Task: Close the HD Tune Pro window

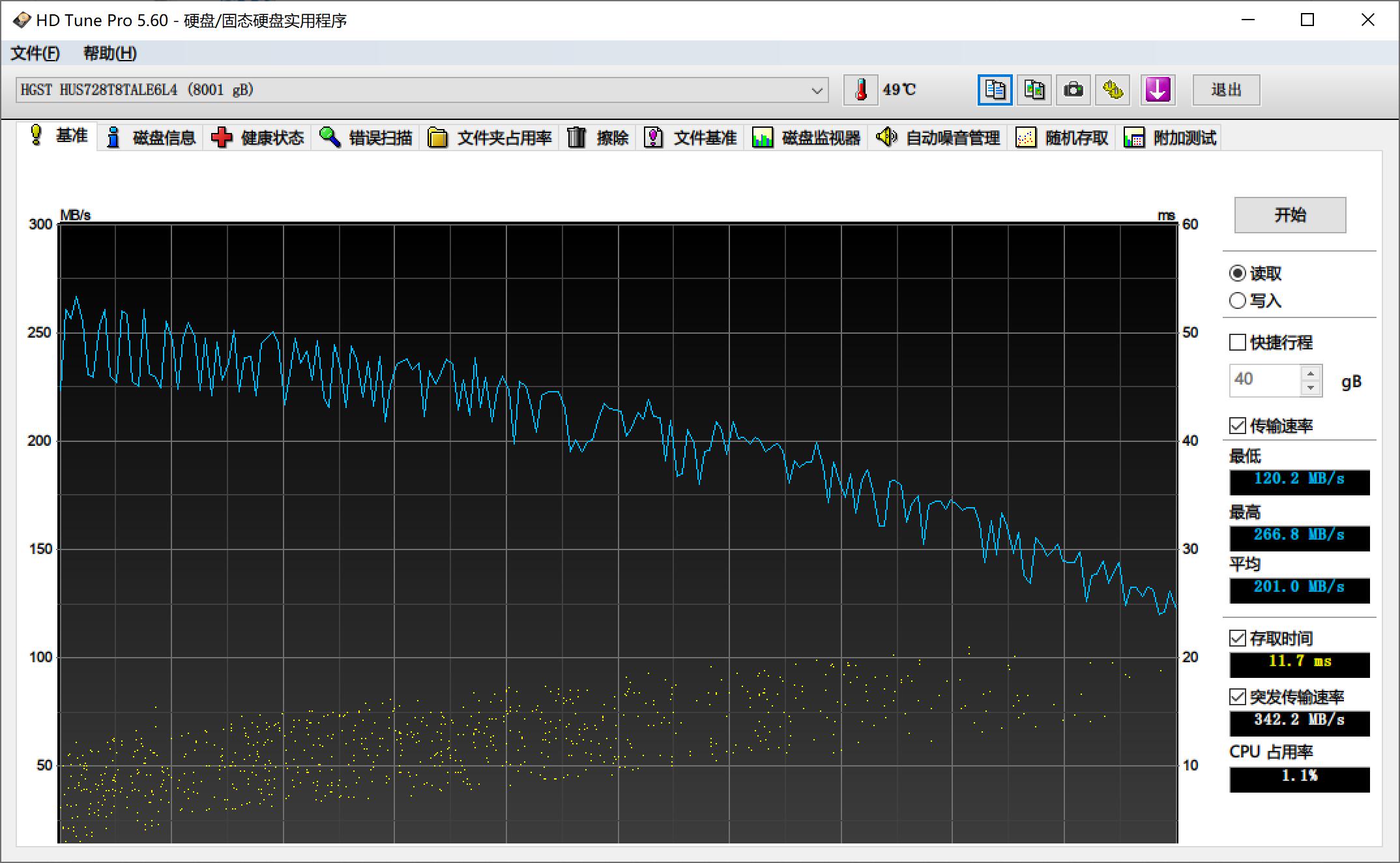Action: click(1367, 20)
